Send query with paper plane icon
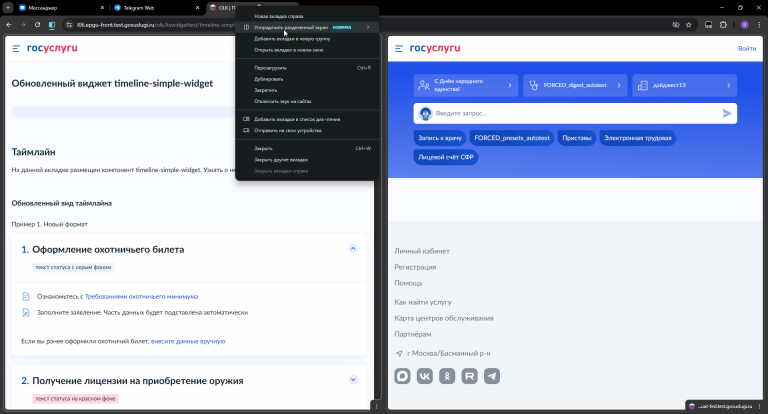The height and width of the screenshot is (414, 768). point(727,114)
